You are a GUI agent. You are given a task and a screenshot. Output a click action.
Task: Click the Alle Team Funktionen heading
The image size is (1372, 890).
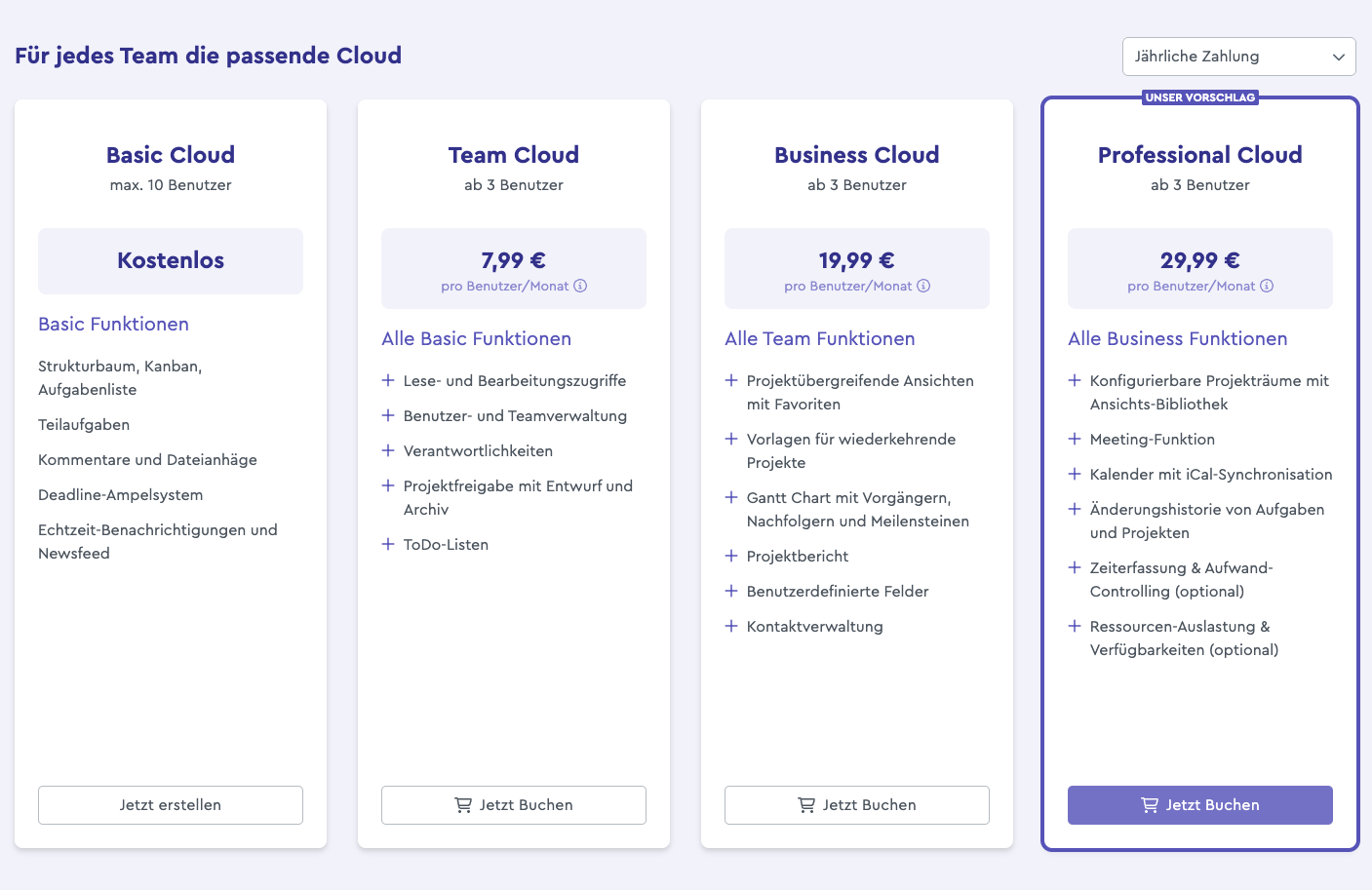pos(820,339)
